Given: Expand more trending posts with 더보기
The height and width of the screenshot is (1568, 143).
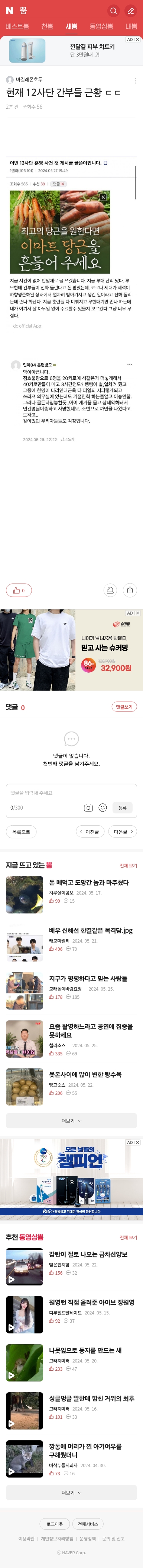Looking at the screenshot, I should [71, 1121].
